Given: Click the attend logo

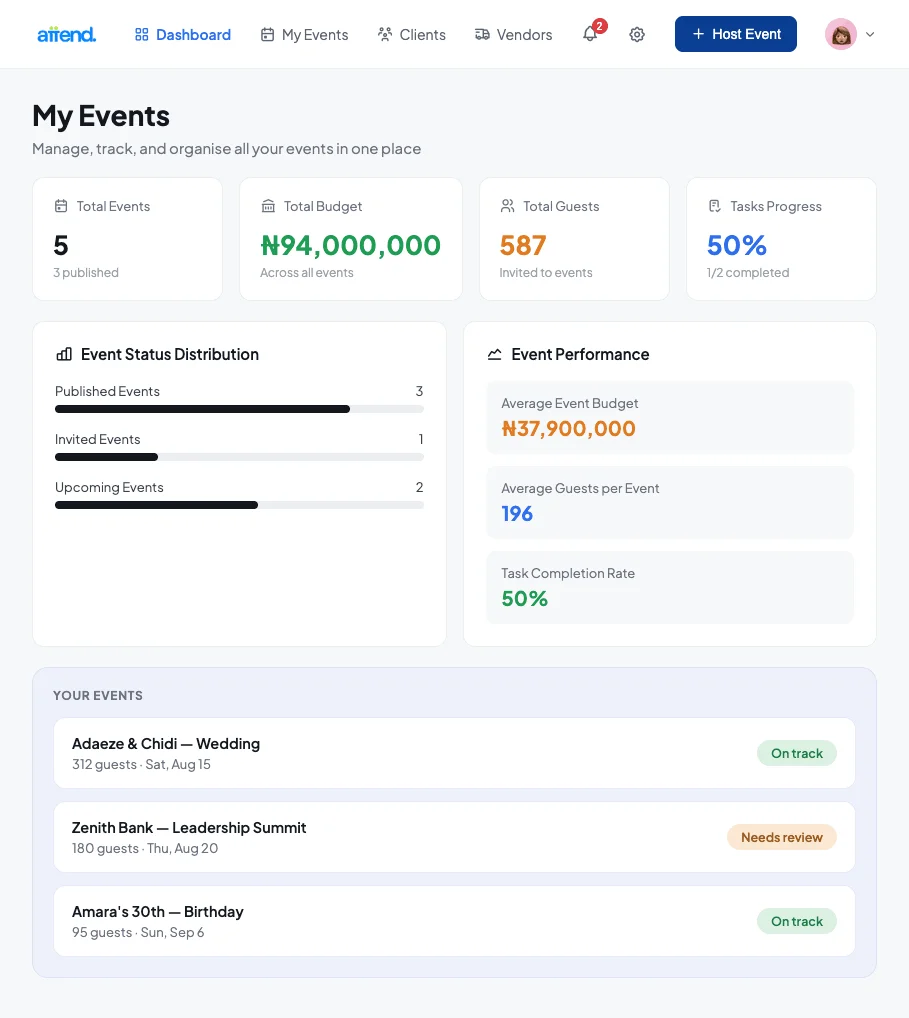Looking at the screenshot, I should click(66, 34).
